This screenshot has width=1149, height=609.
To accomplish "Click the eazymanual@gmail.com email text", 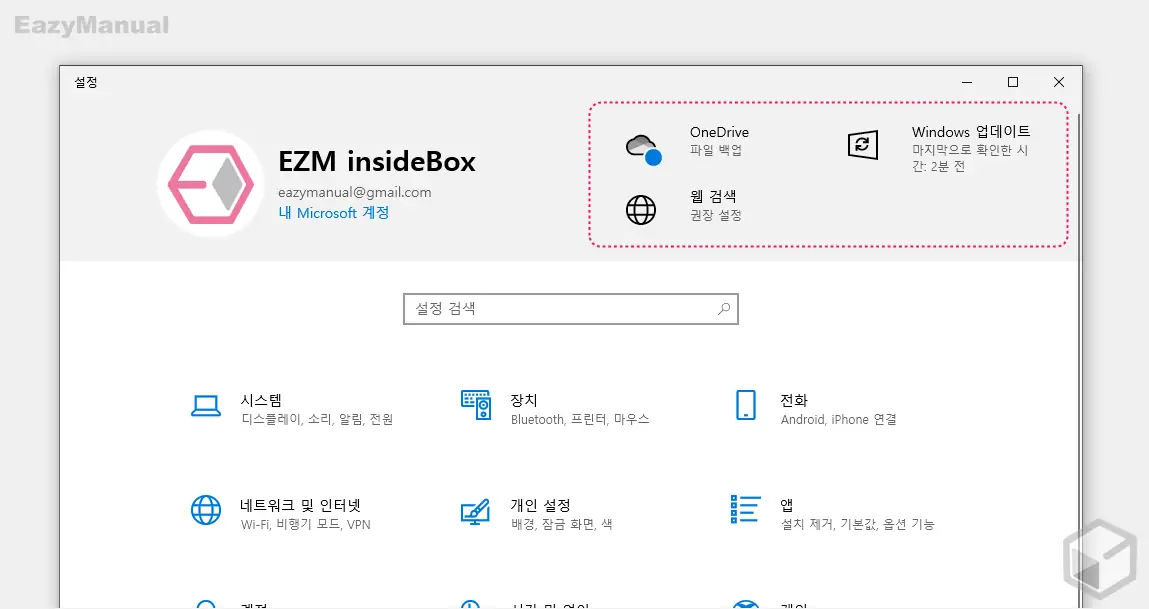I will point(355,192).
